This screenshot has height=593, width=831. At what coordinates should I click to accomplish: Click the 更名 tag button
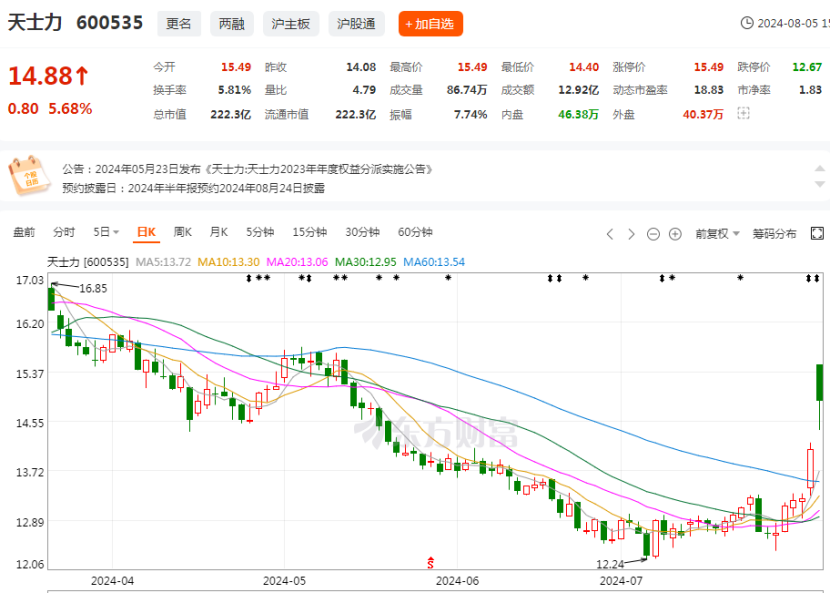179,24
